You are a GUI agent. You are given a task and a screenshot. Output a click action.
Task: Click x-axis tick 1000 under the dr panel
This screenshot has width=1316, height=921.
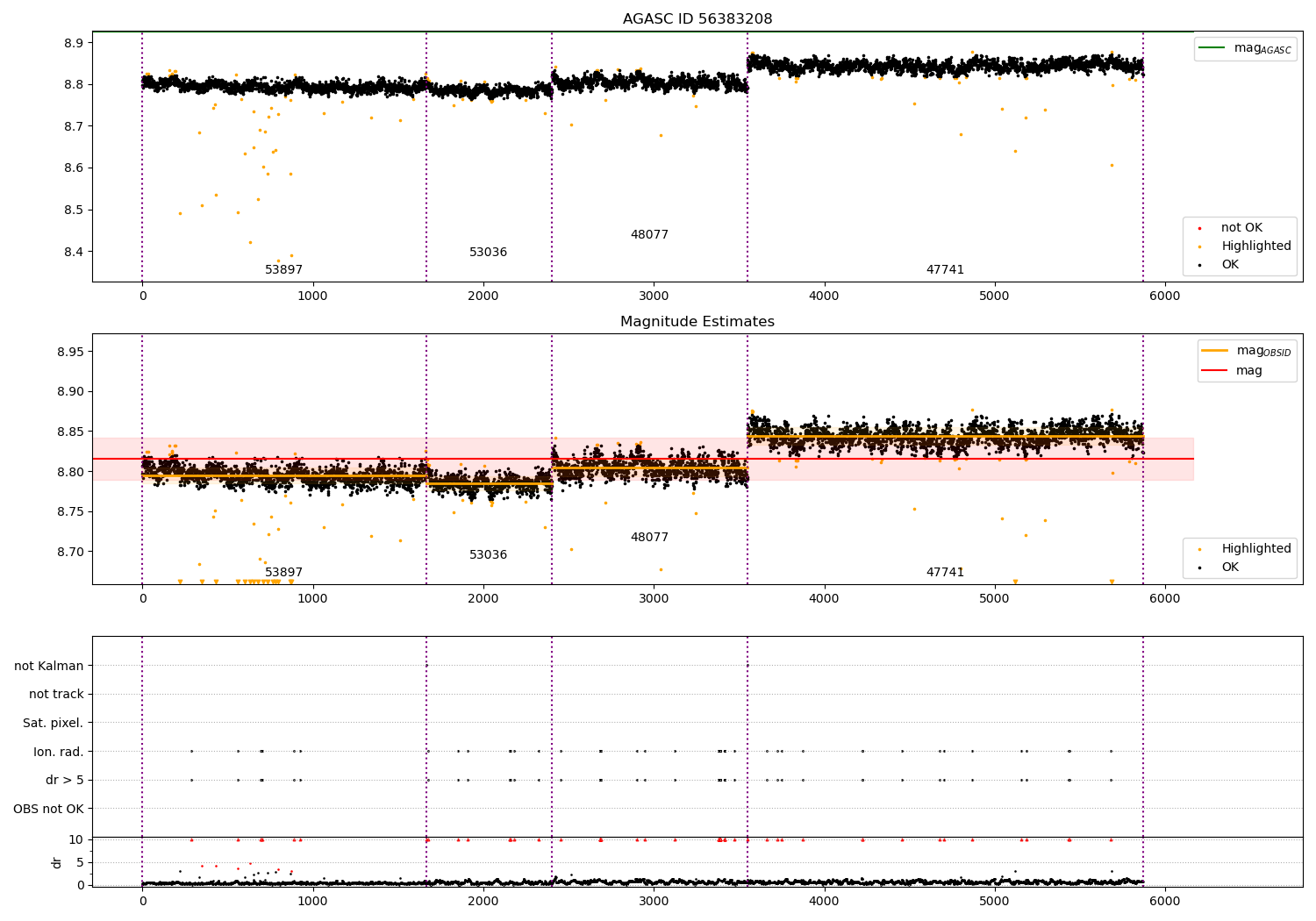312,902
